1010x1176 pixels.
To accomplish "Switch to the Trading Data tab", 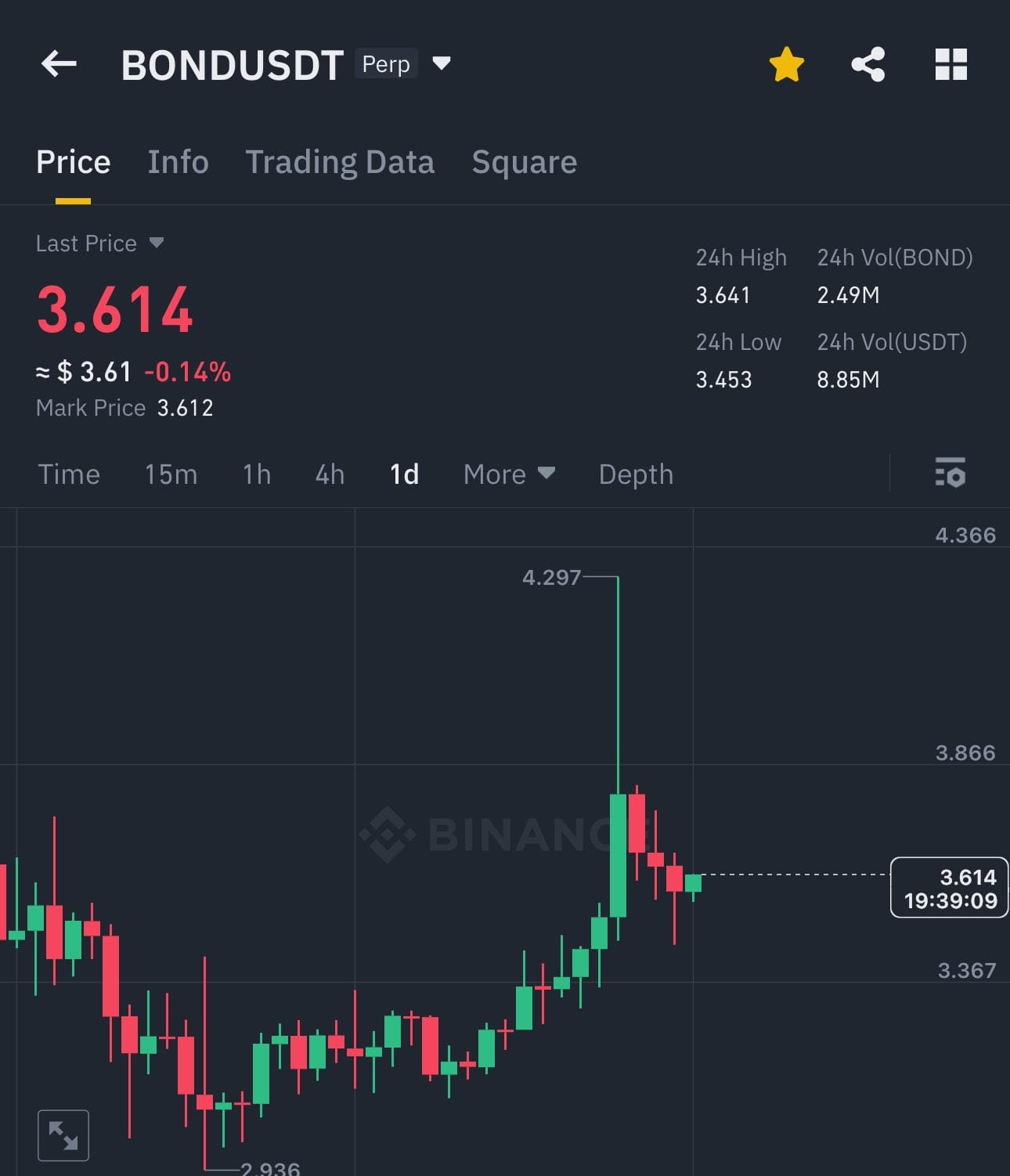I will pos(341,162).
